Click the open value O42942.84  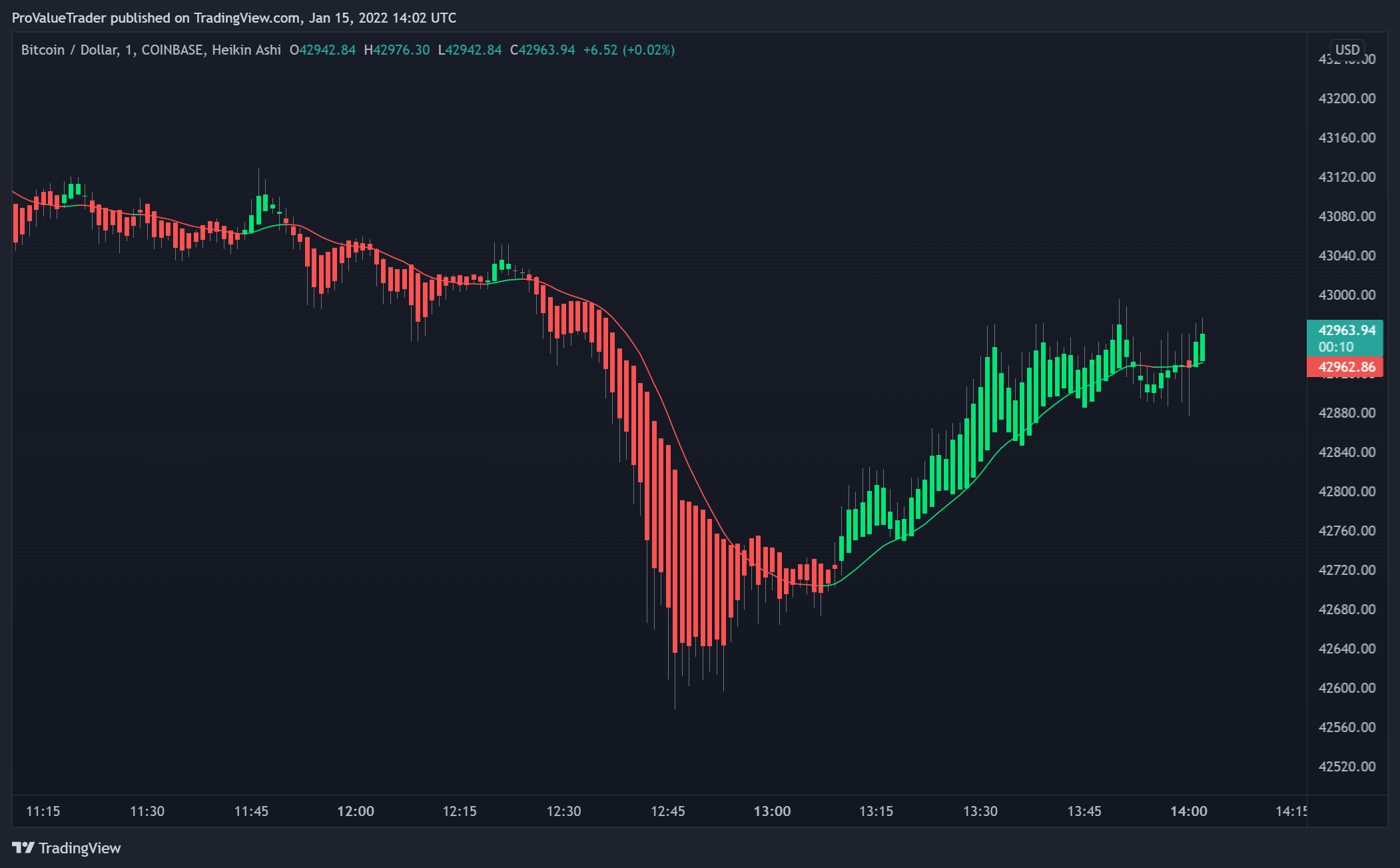click(322, 50)
